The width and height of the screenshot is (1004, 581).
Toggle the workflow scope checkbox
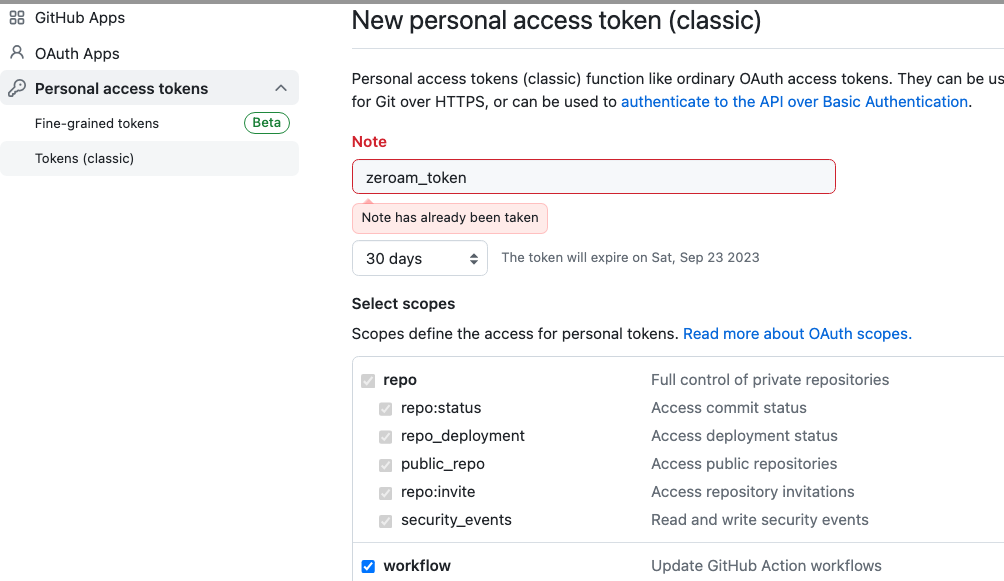(x=368, y=566)
